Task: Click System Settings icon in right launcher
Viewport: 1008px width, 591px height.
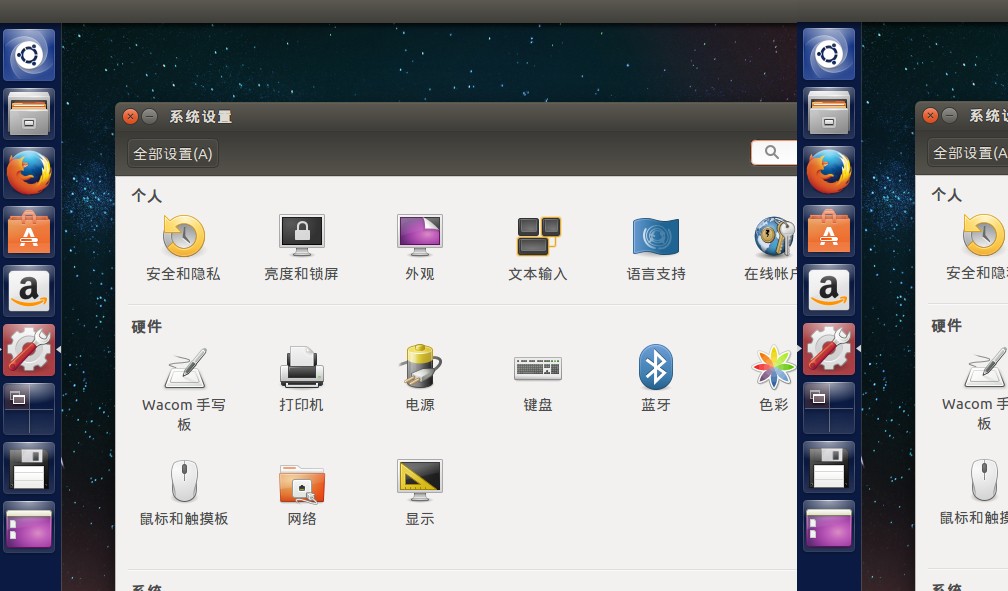Action: (829, 349)
